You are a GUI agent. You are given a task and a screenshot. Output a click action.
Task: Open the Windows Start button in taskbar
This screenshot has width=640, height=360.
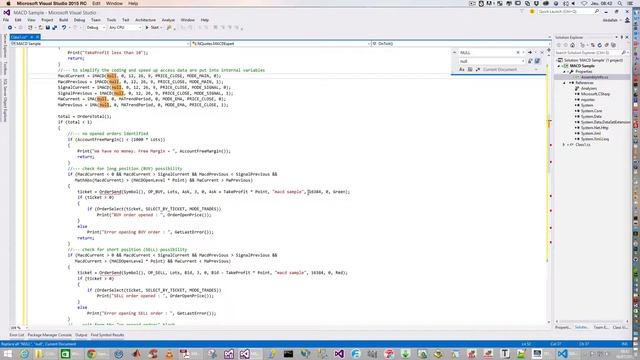(8, 354)
